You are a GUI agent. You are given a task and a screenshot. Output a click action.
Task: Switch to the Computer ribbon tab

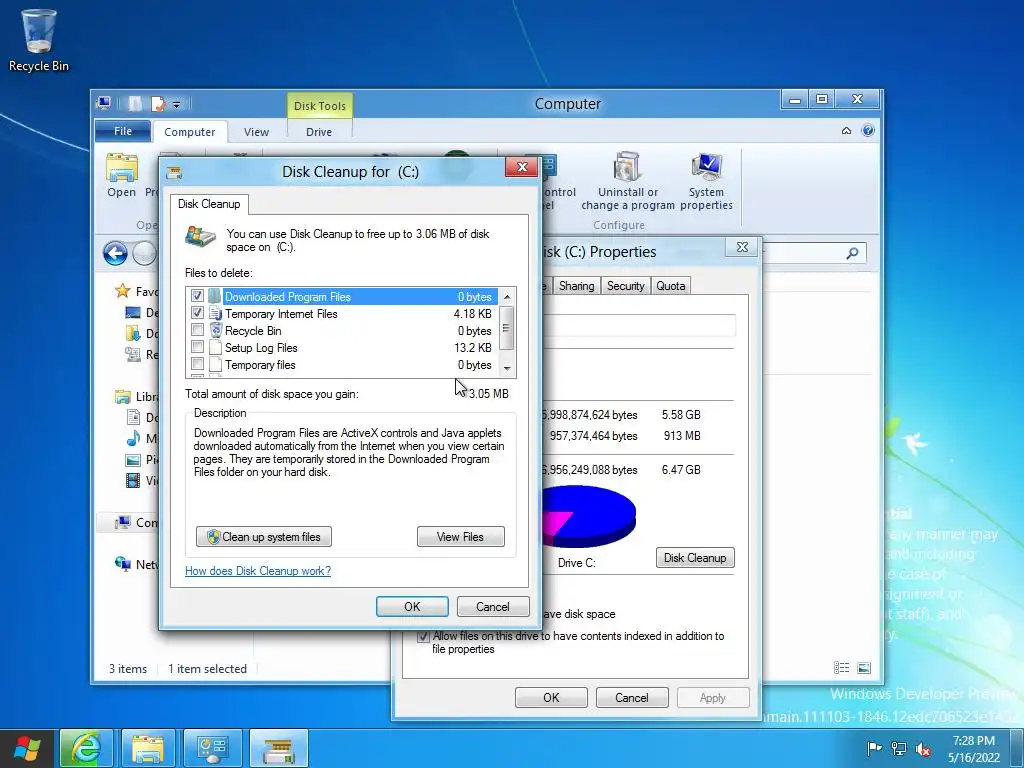click(x=189, y=132)
